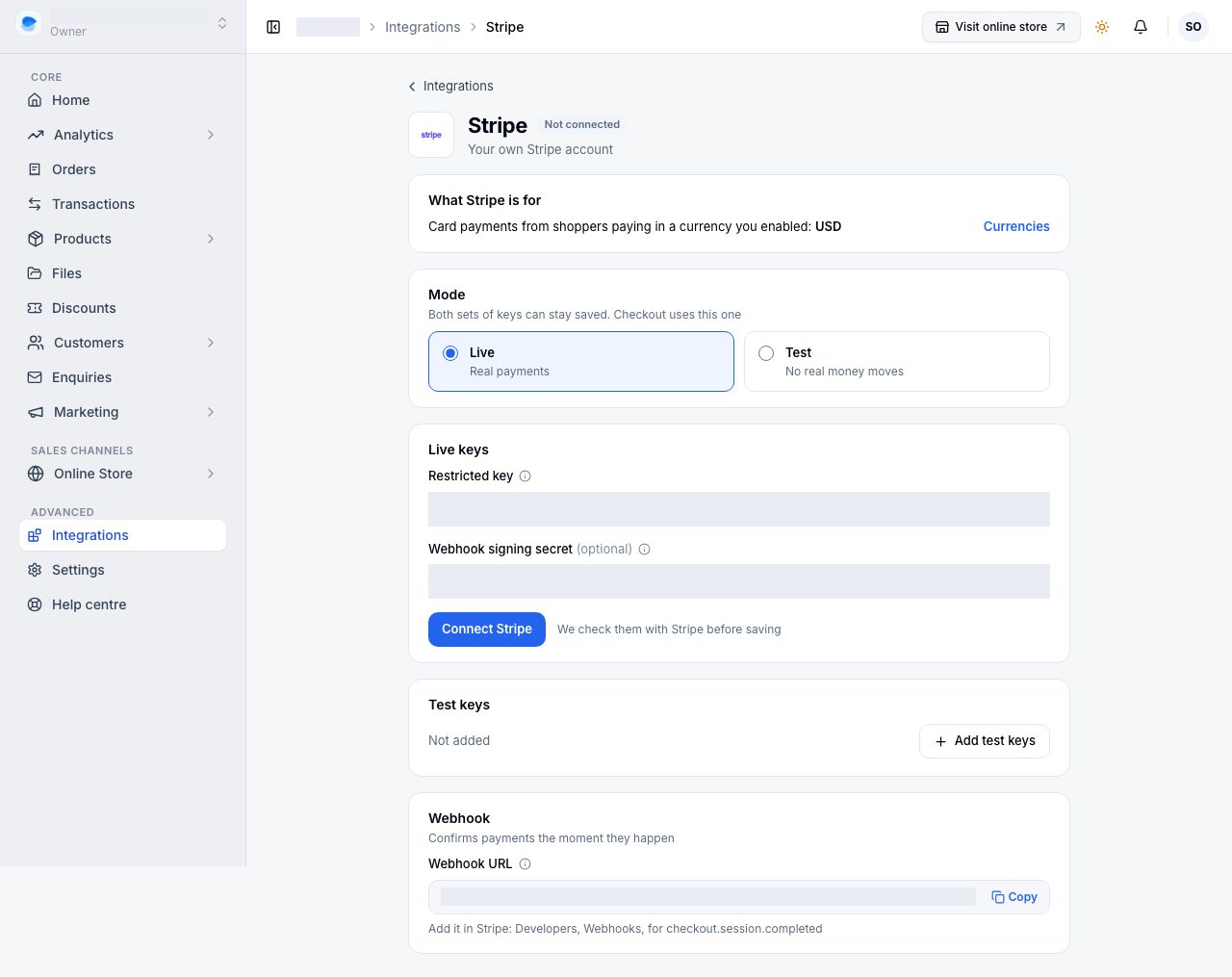
Task: Click the Products box icon
Action: [x=36, y=239]
